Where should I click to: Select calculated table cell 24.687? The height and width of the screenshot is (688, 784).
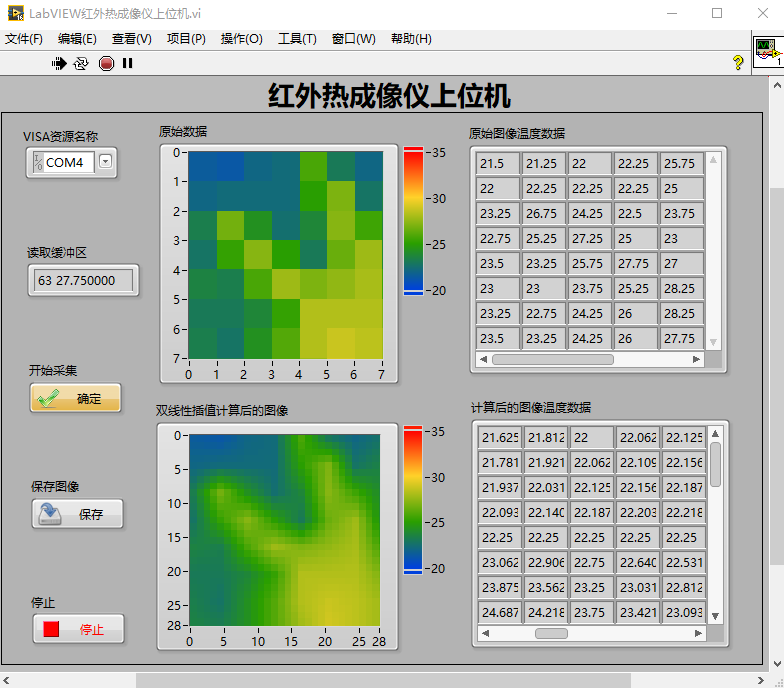pyautogui.click(x=500, y=612)
